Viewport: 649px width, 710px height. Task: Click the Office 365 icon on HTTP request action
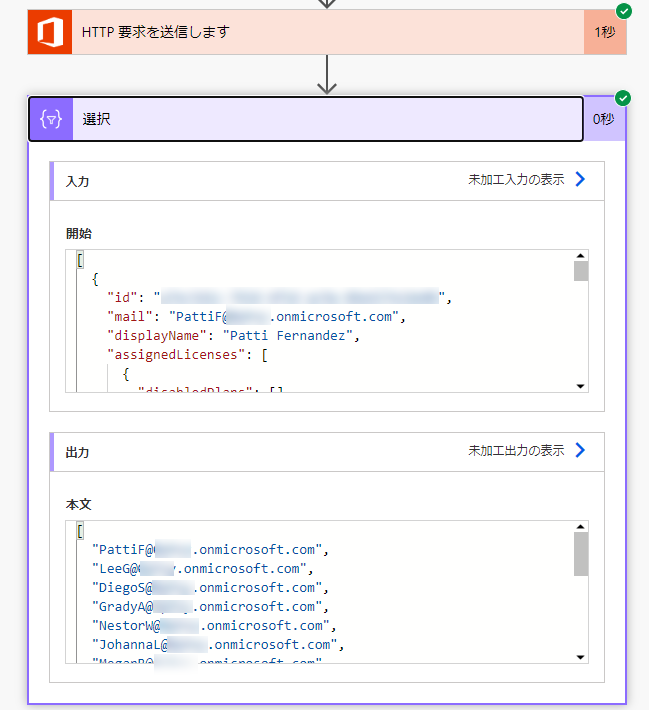pos(50,32)
